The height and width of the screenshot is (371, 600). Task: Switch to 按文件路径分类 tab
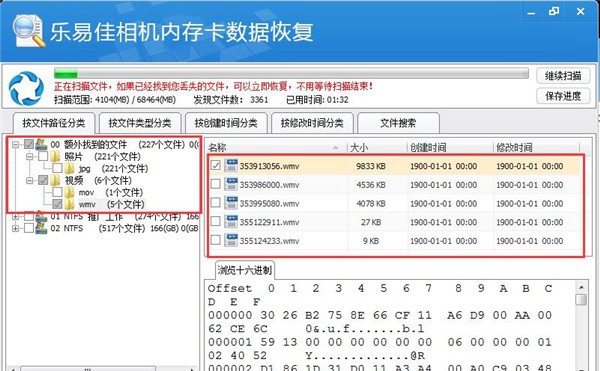54,123
